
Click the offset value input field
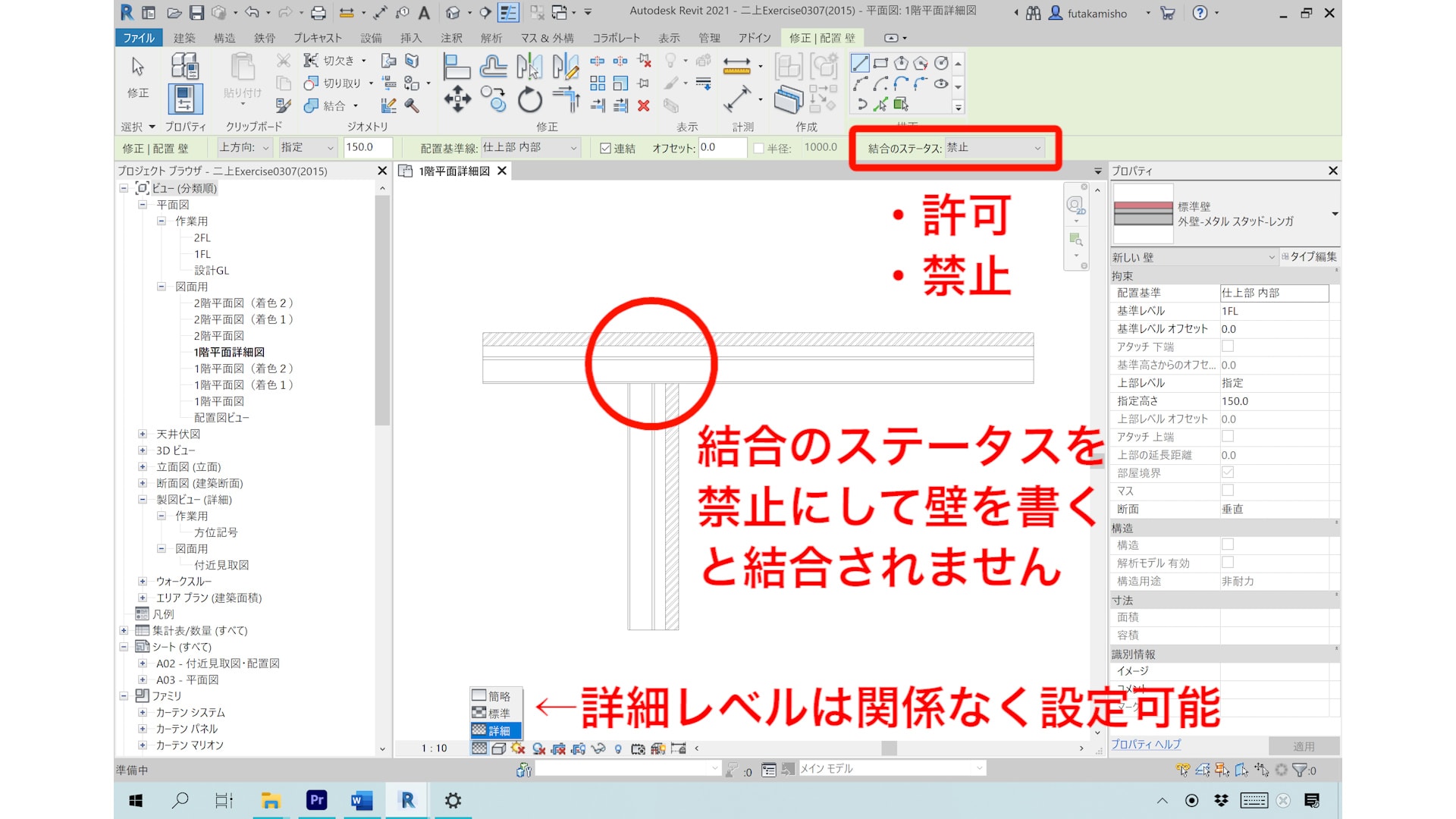point(721,148)
